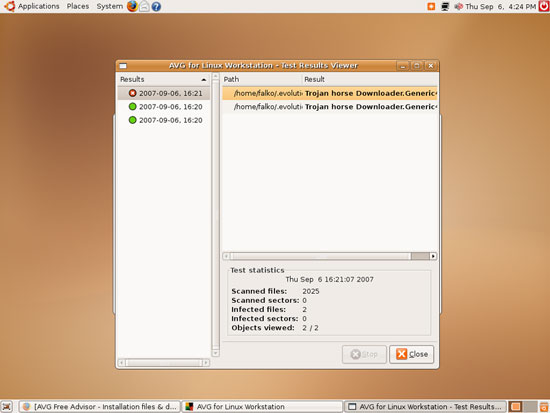550x413 pixels.
Task: Select the first green 16:20 test result
Action: coord(164,107)
